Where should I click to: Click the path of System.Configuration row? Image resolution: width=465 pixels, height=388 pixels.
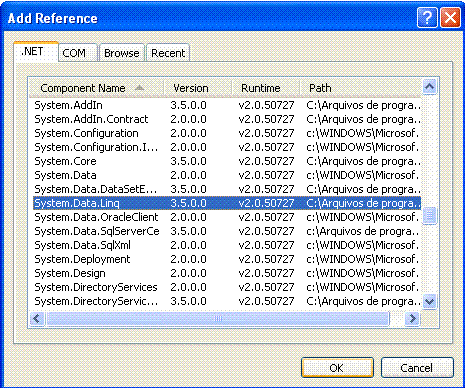point(363,133)
